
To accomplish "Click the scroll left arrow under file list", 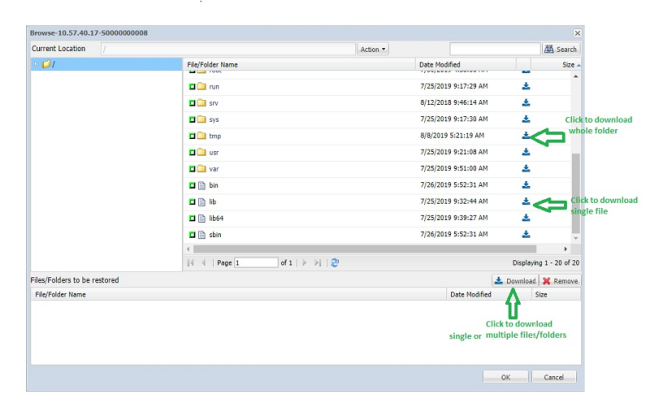I will tap(188, 249).
